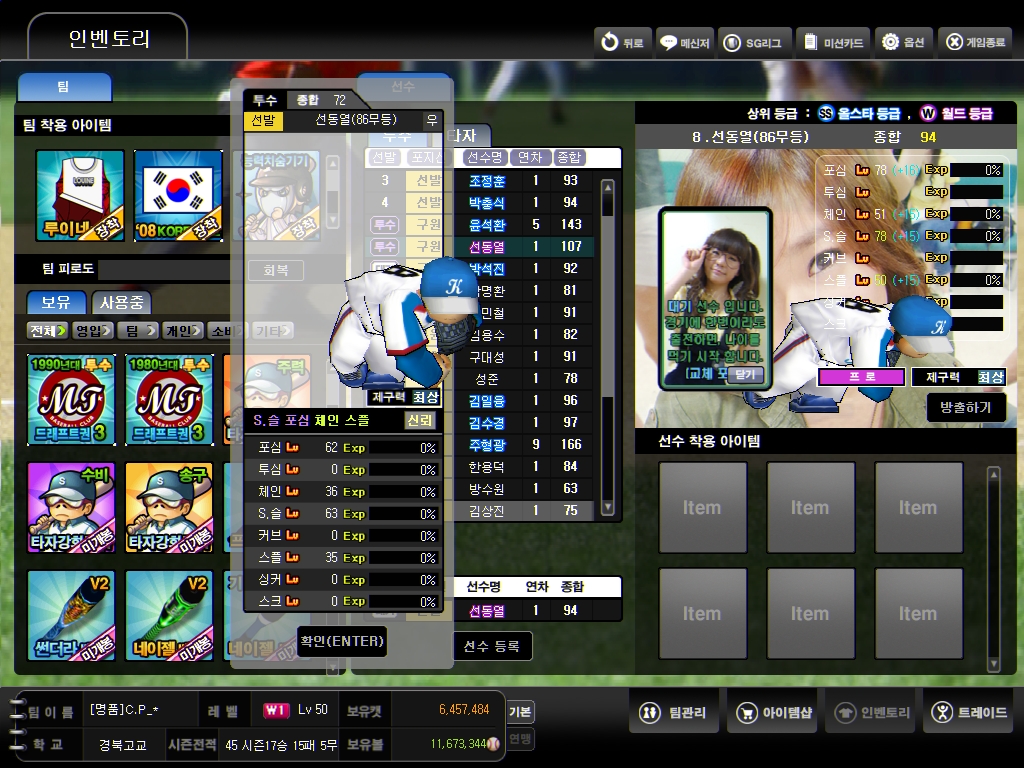Click the 선수 등록 register button
Screen dimensions: 1024x768
(492, 646)
